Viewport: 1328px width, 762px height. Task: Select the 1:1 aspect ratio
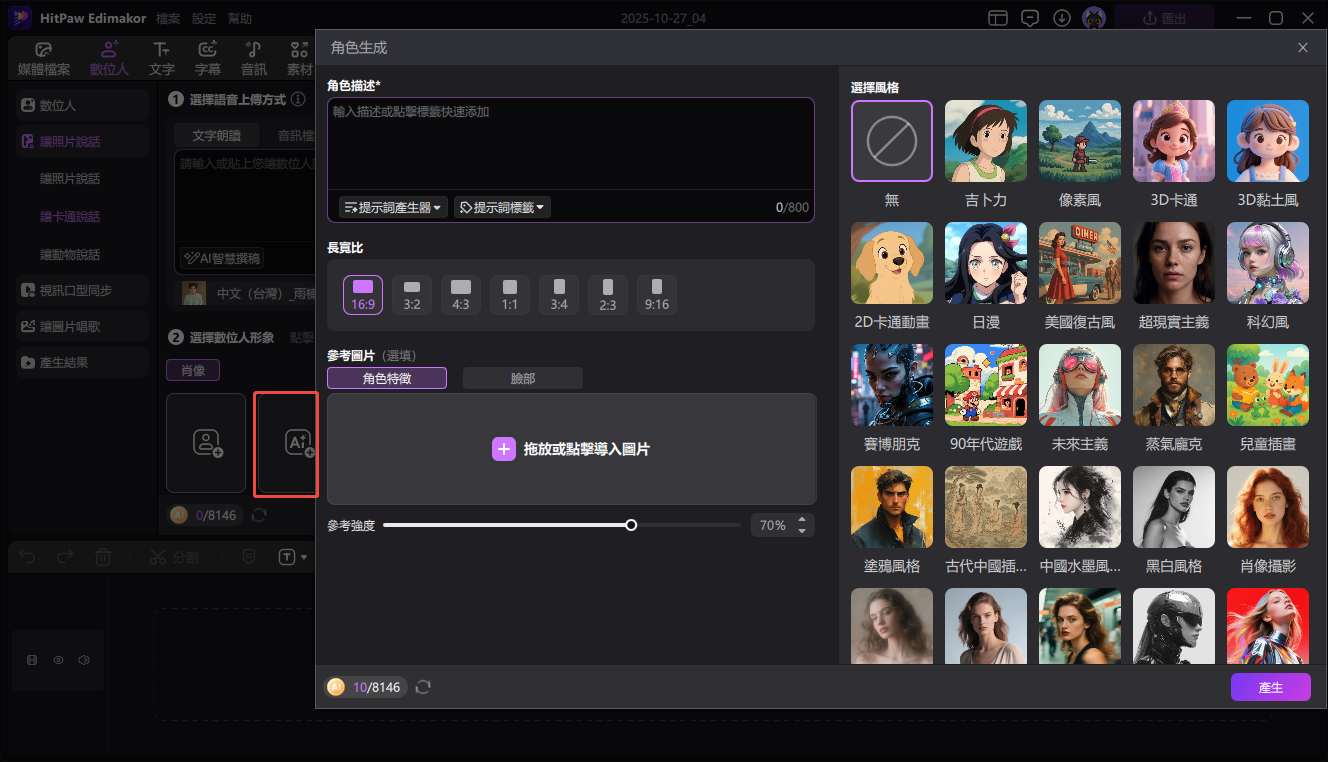tap(509, 294)
